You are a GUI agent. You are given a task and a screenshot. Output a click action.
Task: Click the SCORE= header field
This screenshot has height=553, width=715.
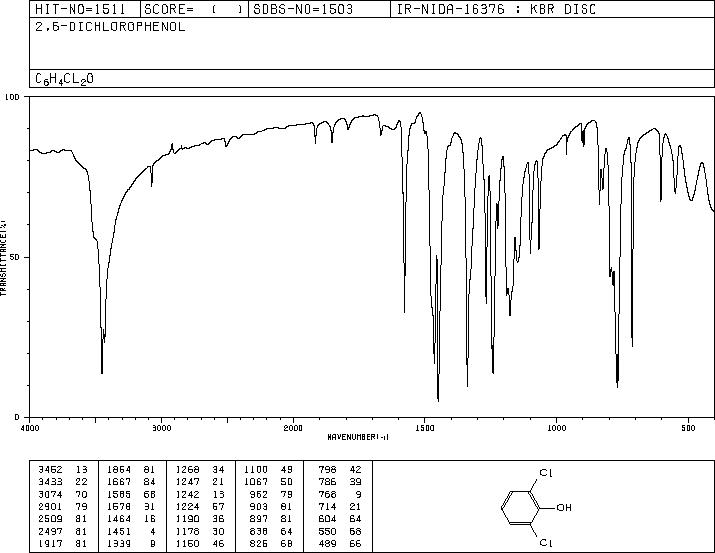pyautogui.click(x=193, y=9)
